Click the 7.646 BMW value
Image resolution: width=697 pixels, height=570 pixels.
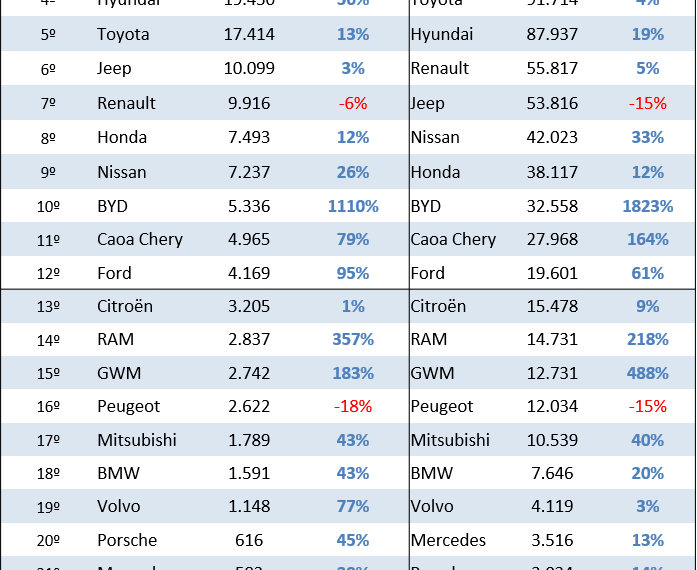(552, 474)
